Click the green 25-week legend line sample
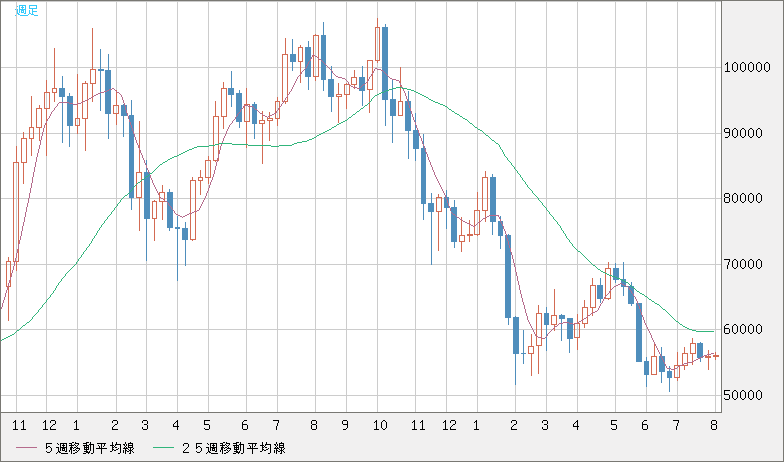The image size is (784, 462). click(x=164, y=448)
